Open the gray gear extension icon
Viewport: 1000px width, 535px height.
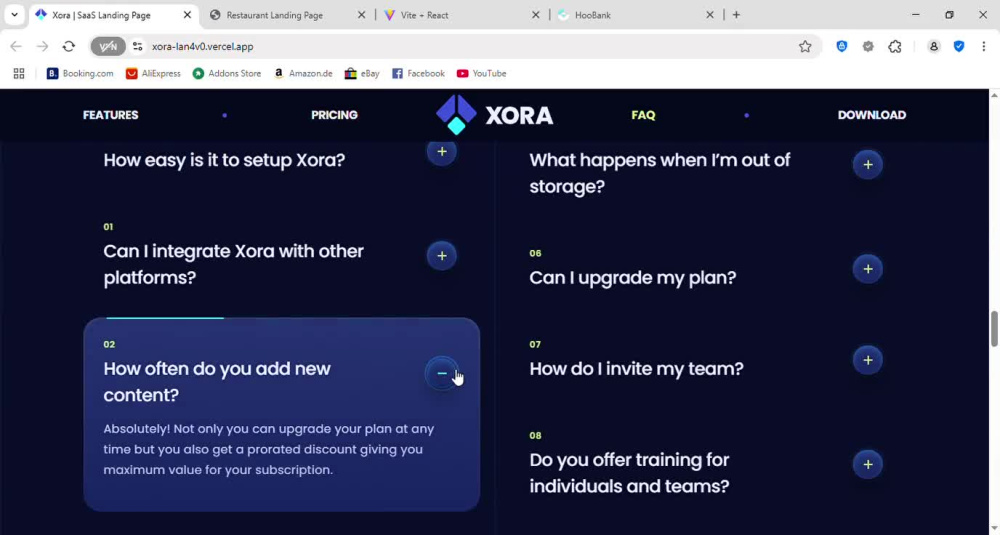tap(868, 46)
